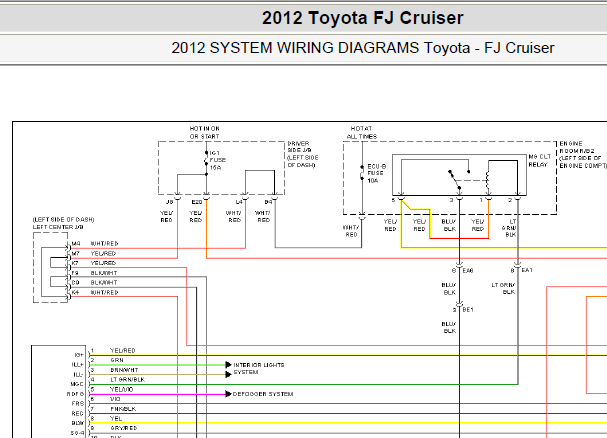607x438 pixels.
Task: Select the FRS pin label
Action: pos(77,404)
